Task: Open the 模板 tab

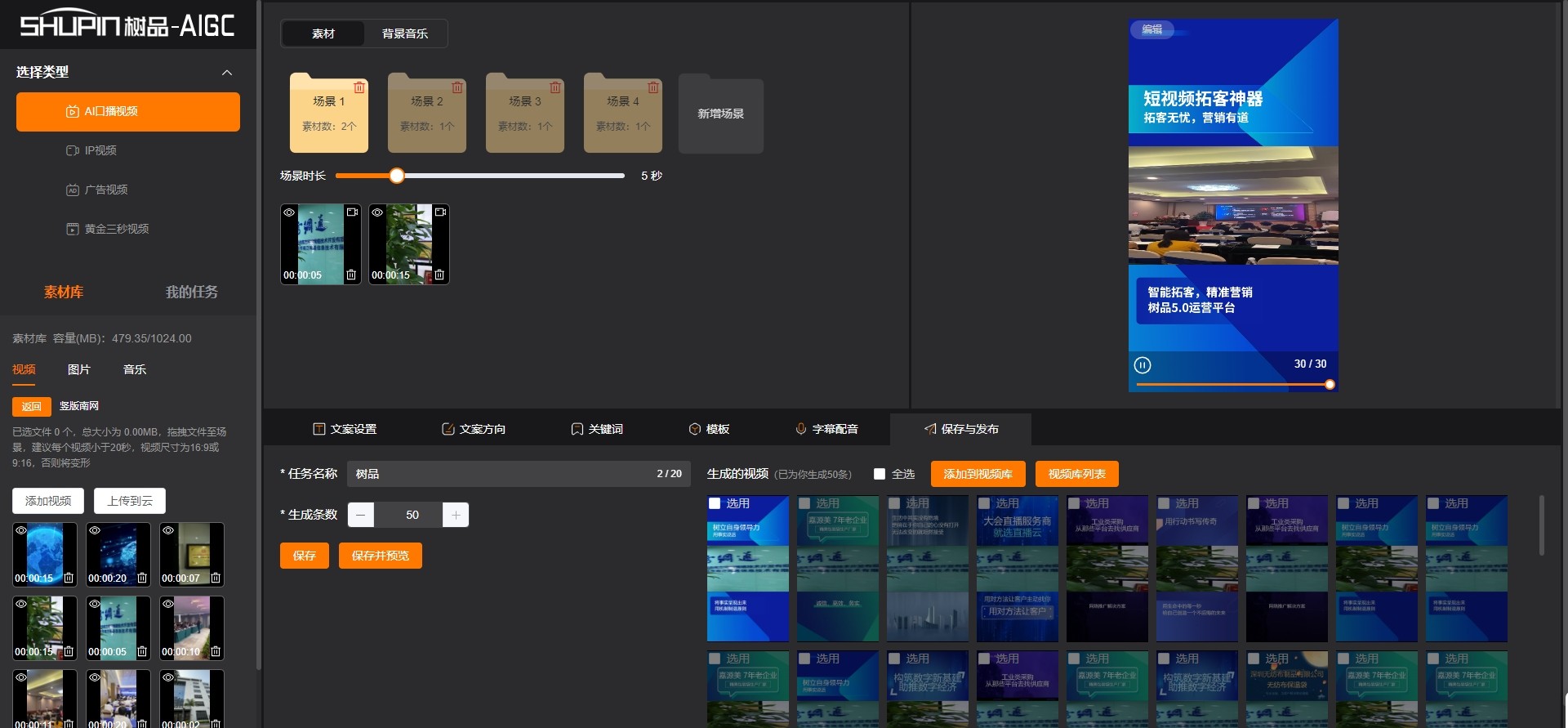Action: 709,429
